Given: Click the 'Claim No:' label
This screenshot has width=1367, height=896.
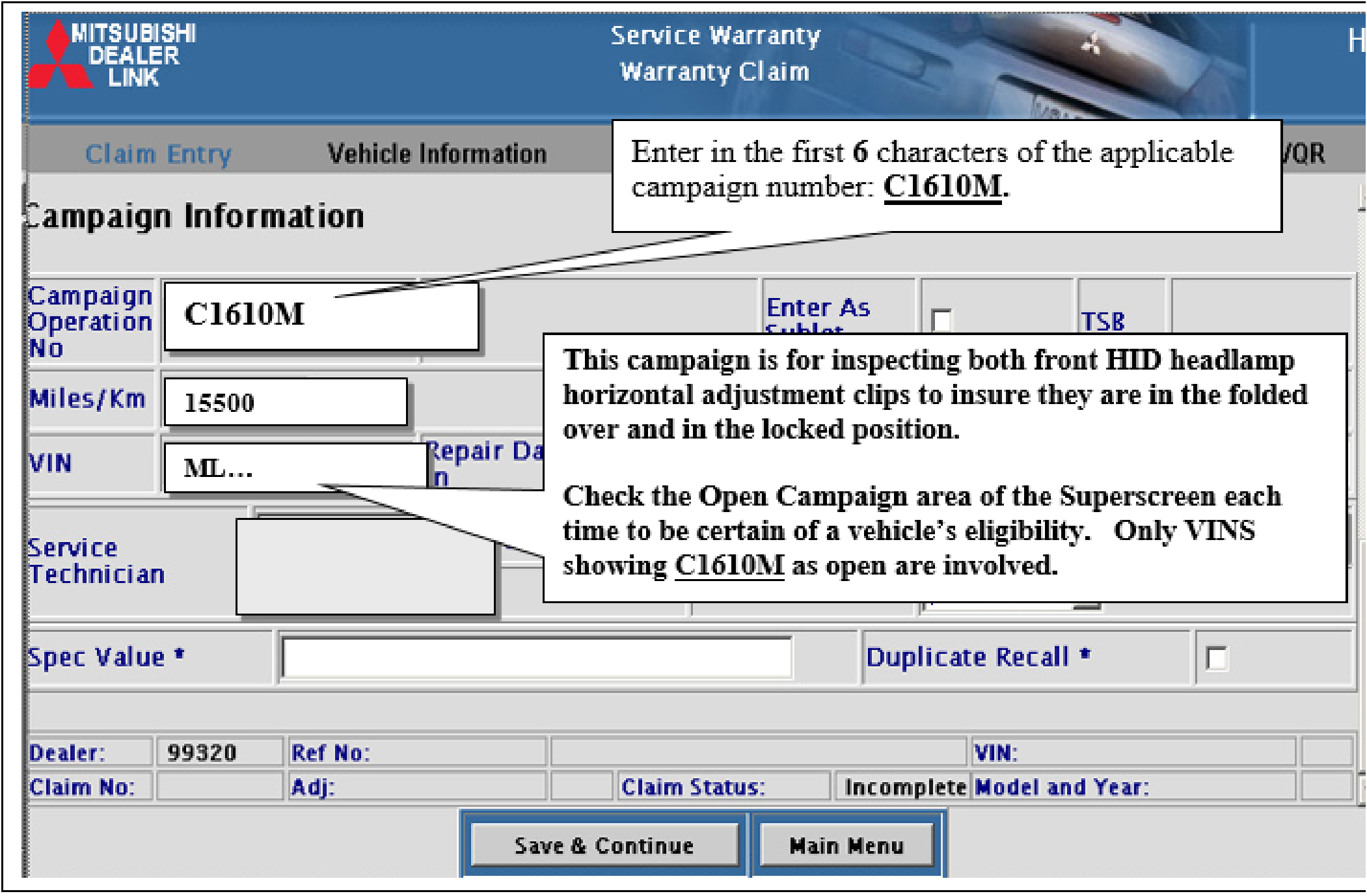Looking at the screenshot, I should click(82, 787).
